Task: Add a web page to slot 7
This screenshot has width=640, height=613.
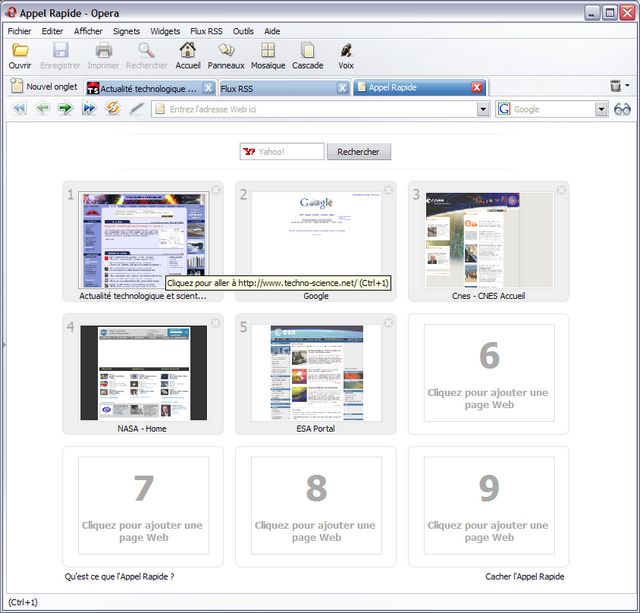Action: tap(143, 505)
